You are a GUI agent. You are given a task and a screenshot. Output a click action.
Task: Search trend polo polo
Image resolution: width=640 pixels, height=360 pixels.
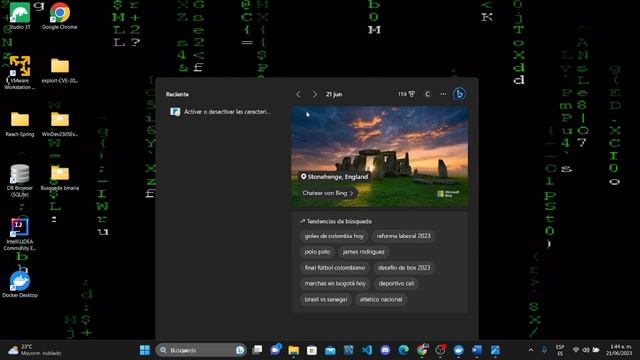pyautogui.click(x=317, y=252)
